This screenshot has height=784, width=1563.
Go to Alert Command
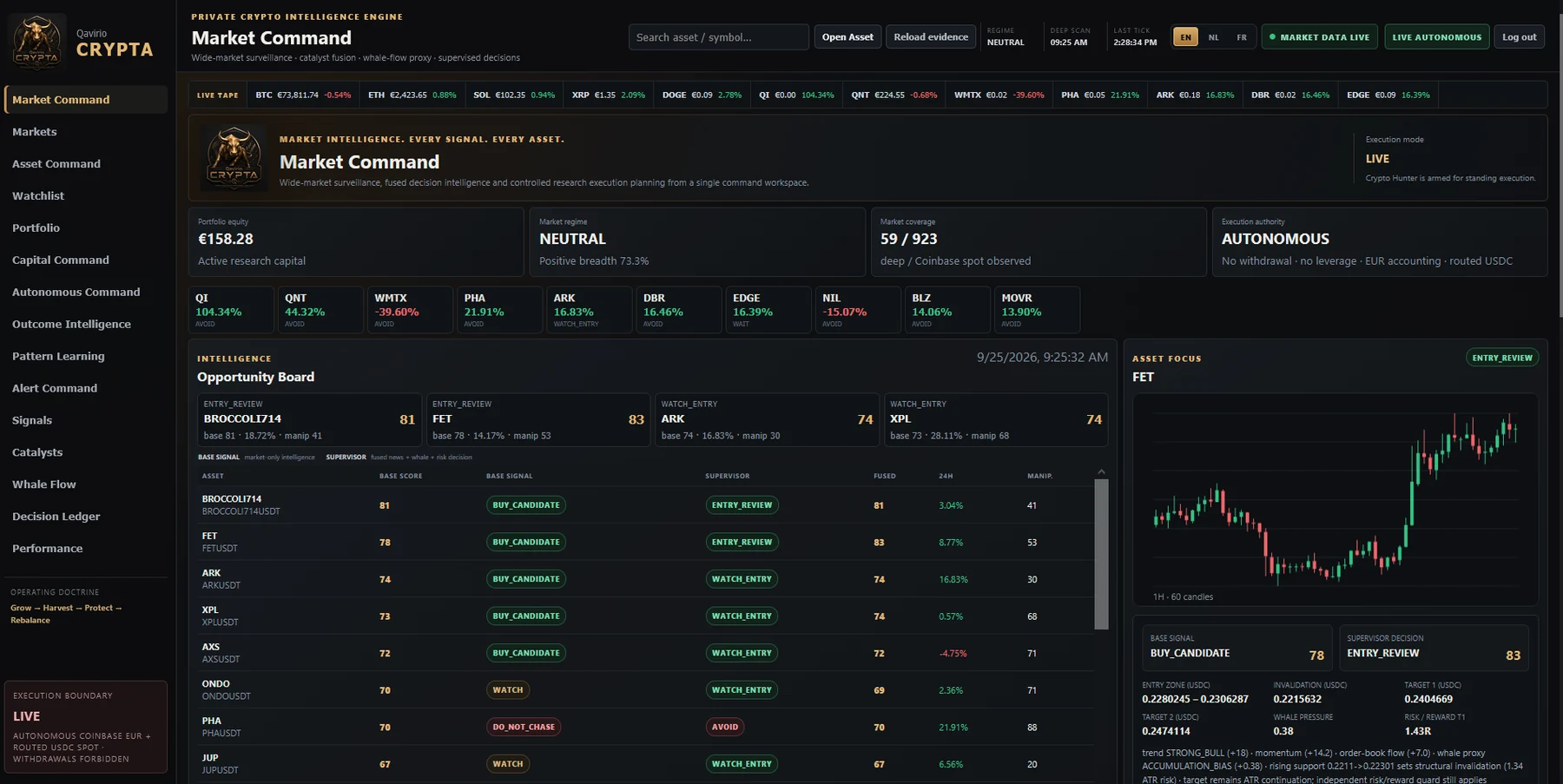(x=85, y=389)
